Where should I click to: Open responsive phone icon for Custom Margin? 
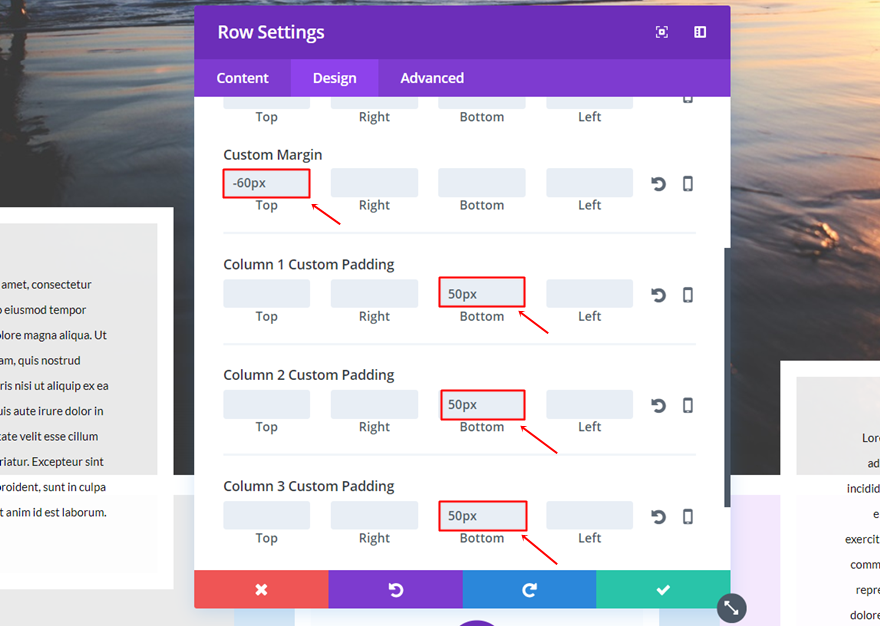tap(688, 184)
